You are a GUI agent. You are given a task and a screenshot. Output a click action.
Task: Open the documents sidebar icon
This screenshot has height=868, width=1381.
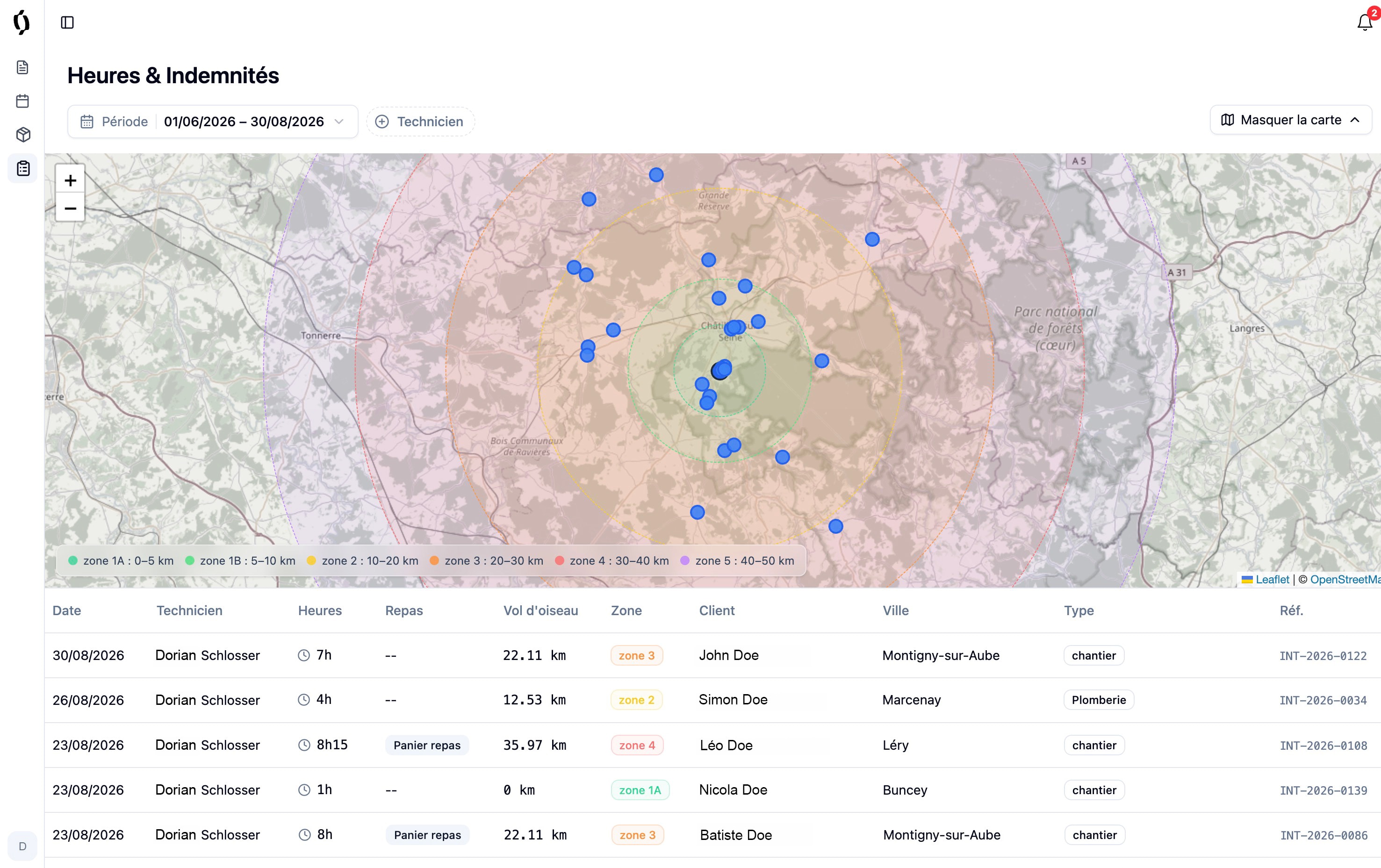click(x=22, y=67)
